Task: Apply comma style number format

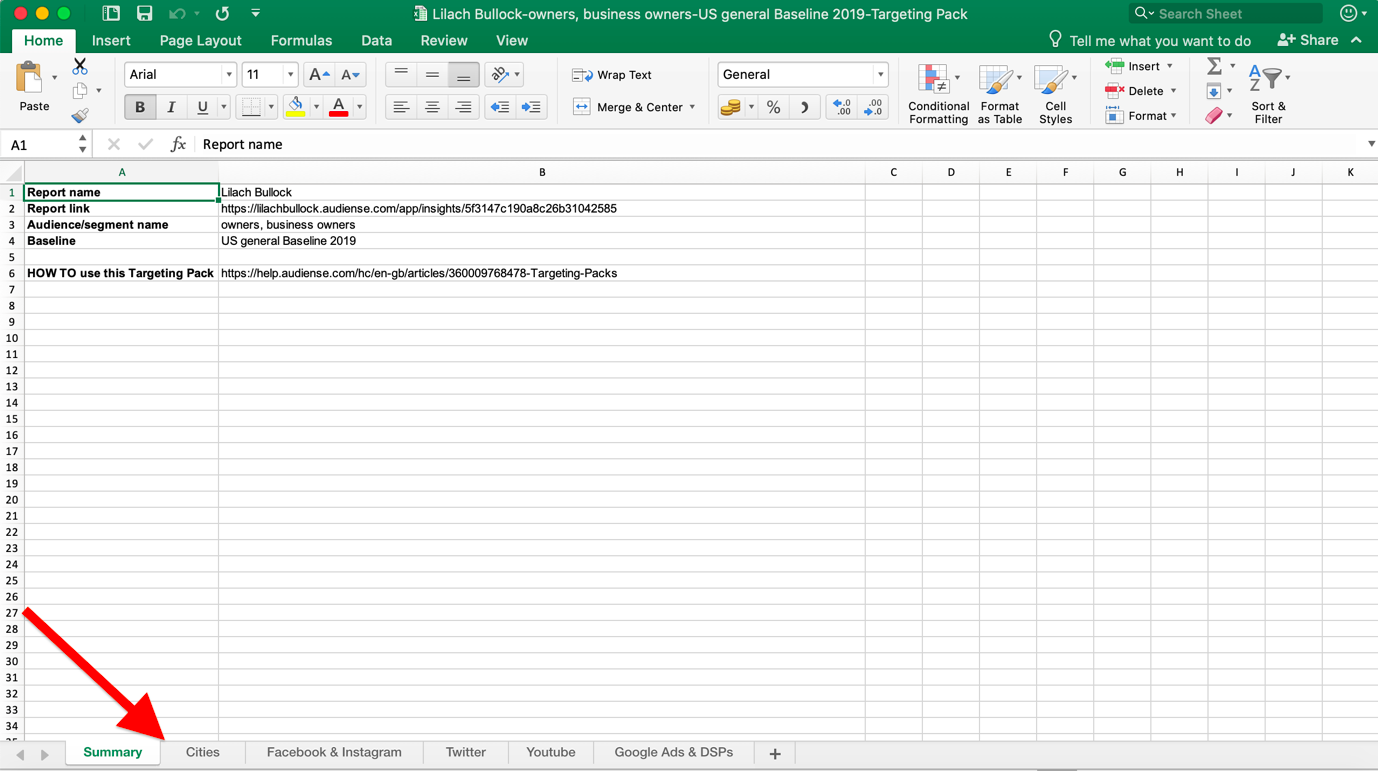Action: click(805, 107)
